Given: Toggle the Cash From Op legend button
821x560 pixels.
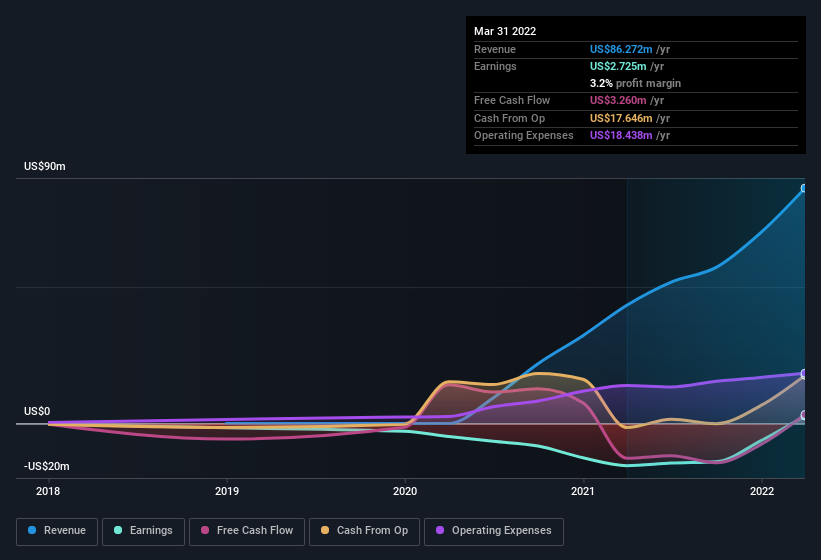Looking at the screenshot, I should 364,531.
